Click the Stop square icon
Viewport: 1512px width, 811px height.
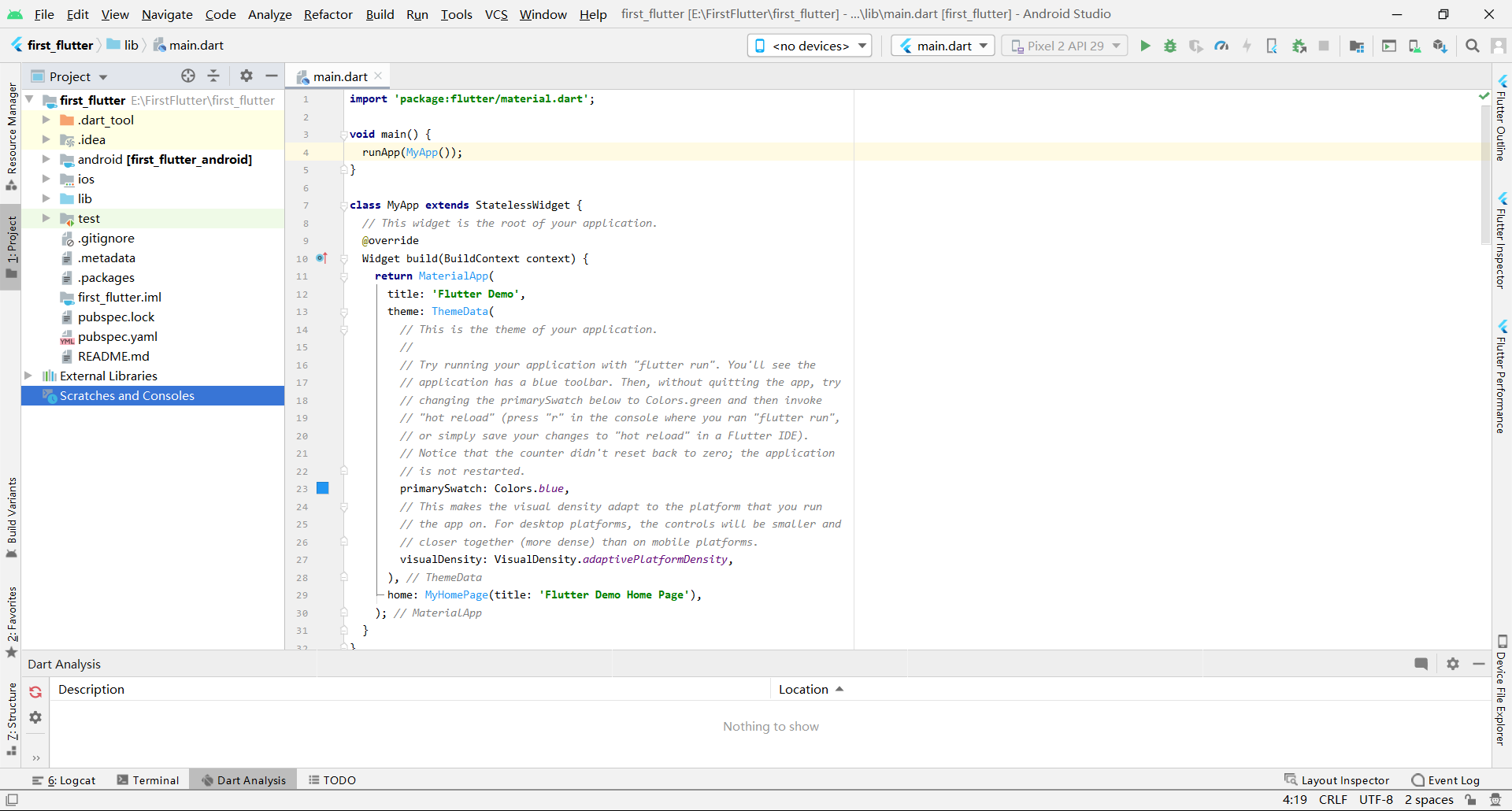click(x=1324, y=46)
